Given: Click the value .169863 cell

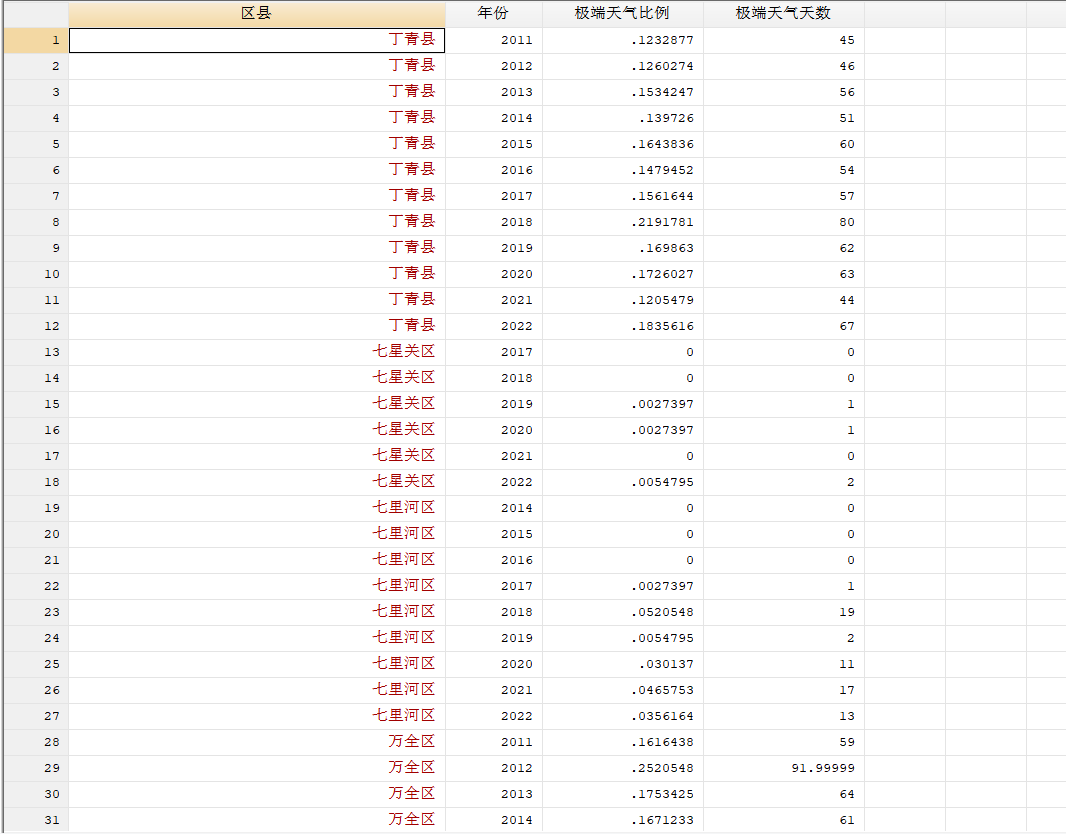Looking at the screenshot, I should tap(623, 248).
